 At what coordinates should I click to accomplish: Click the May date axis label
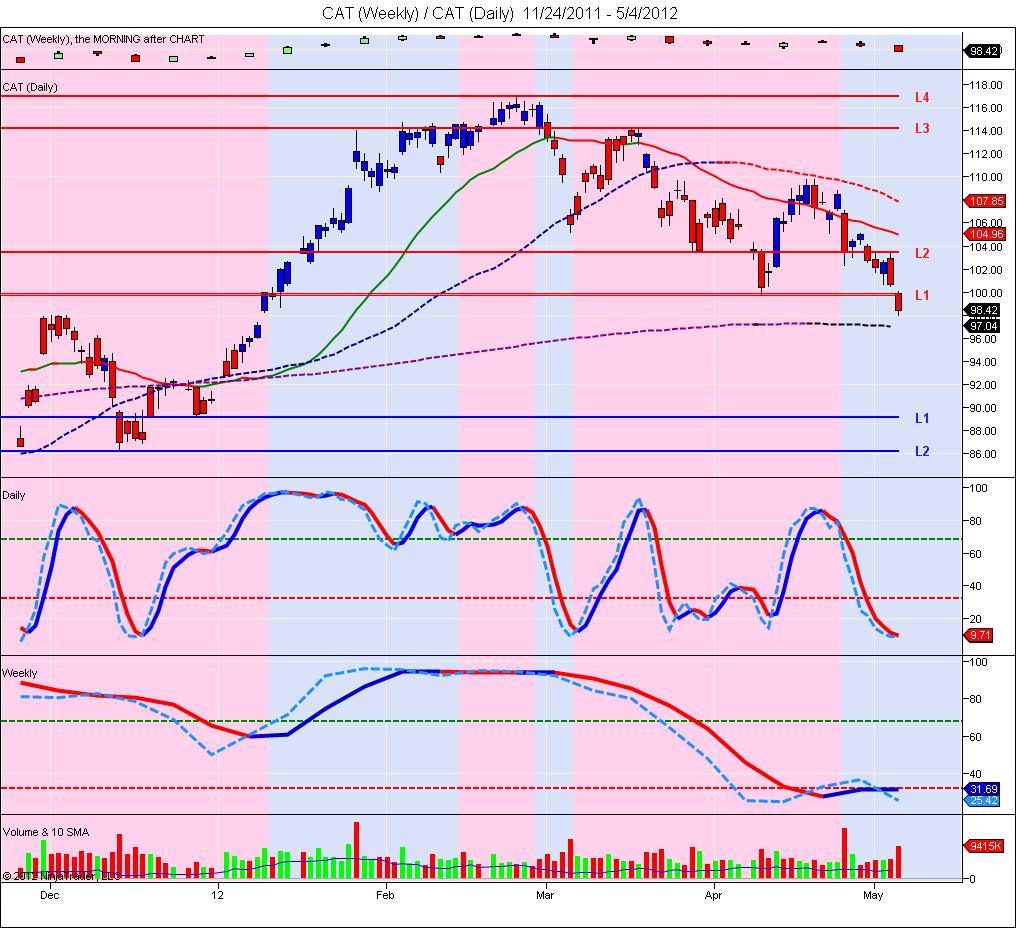tap(873, 895)
